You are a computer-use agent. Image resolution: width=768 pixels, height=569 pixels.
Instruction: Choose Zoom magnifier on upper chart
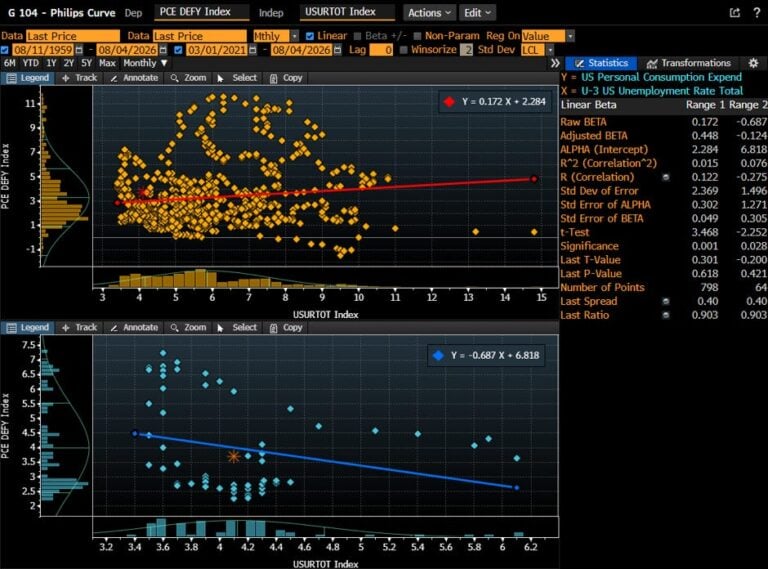(x=188, y=78)
